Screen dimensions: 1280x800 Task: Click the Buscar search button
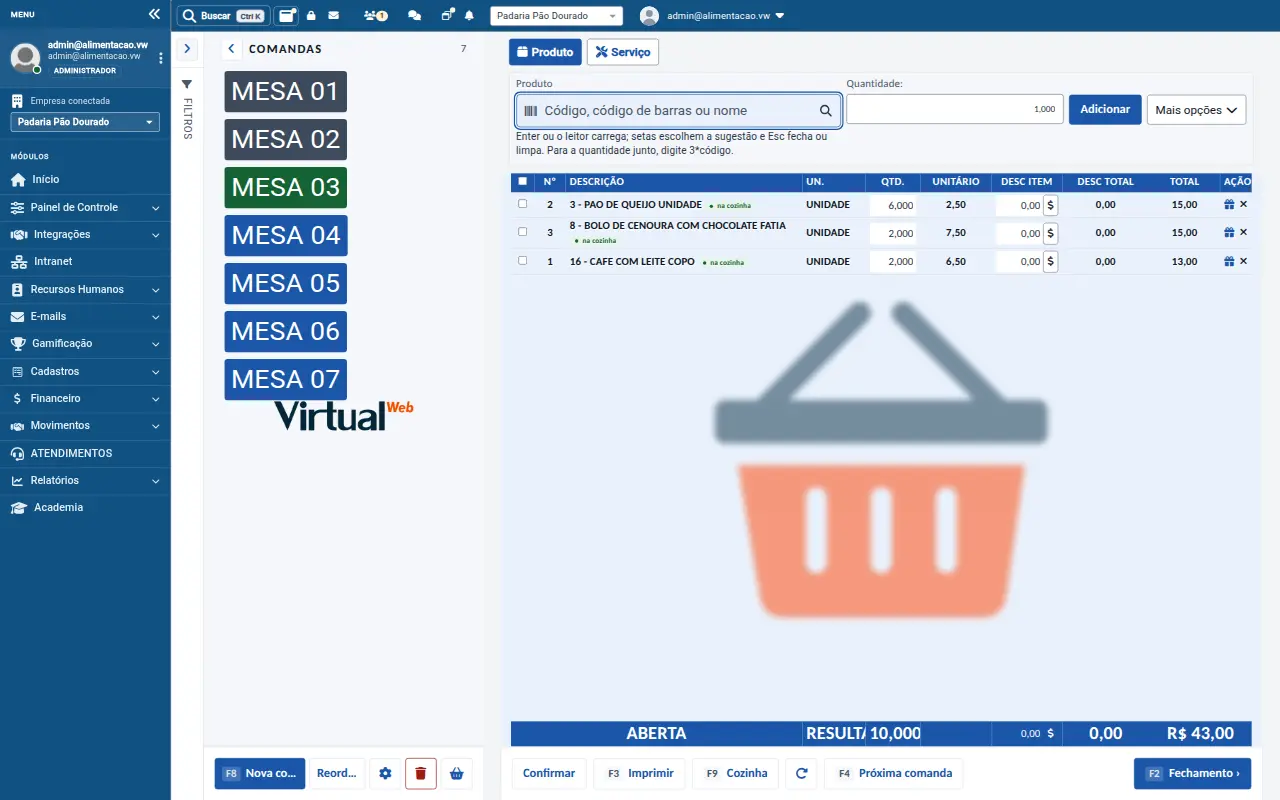(x=223, y=16)
